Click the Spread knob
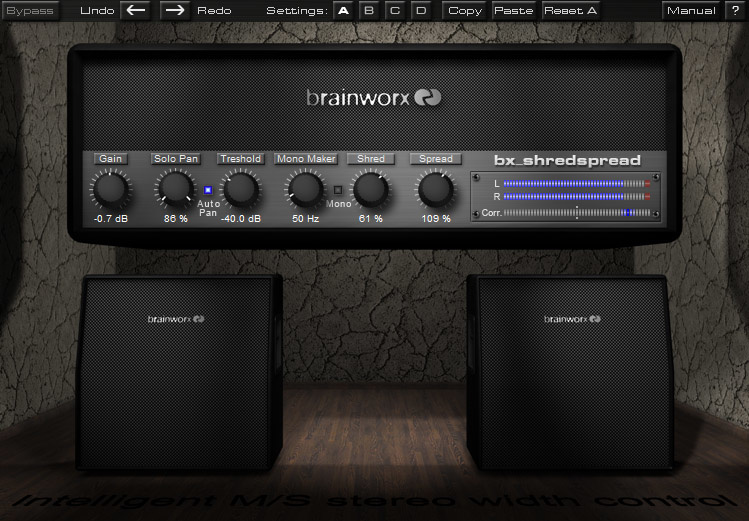Viewport: 749px width, 521px height. pos(435,189)
